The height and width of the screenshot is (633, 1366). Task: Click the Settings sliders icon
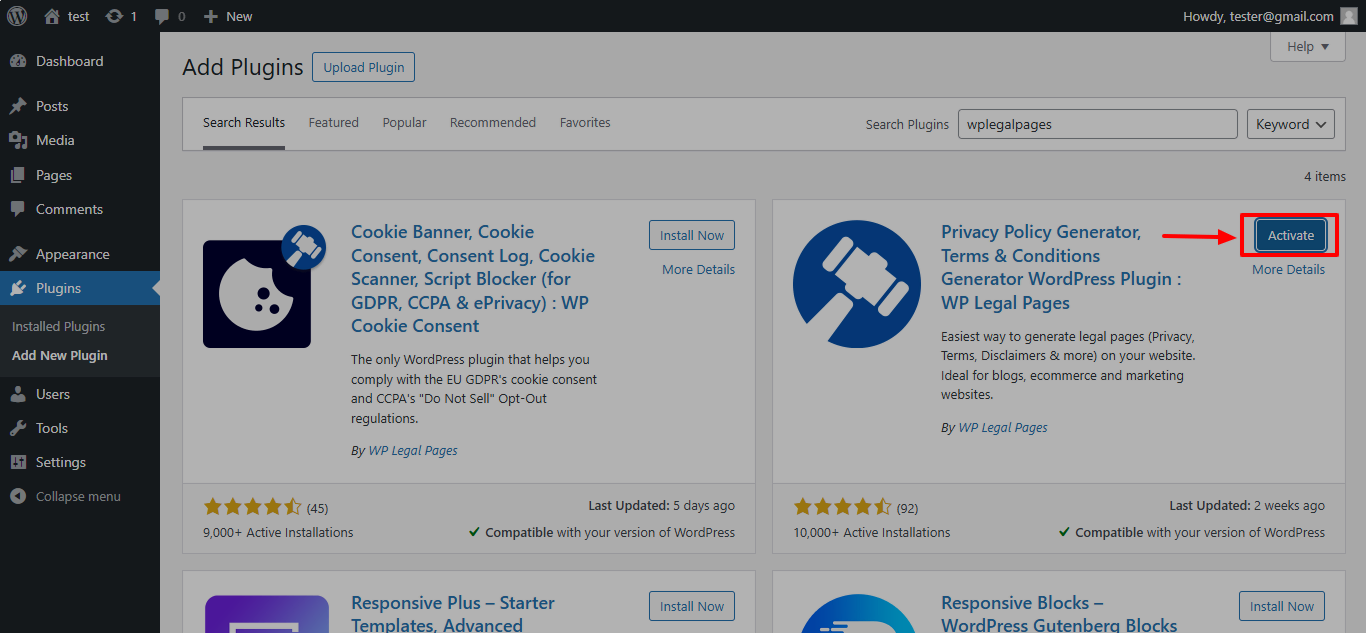[18, 462]
